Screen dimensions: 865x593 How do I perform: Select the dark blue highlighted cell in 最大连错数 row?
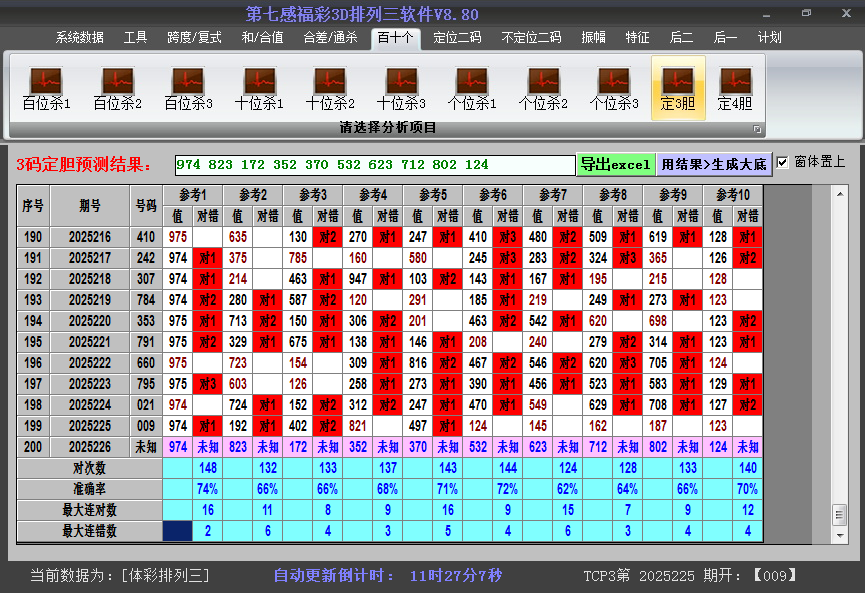178,531
